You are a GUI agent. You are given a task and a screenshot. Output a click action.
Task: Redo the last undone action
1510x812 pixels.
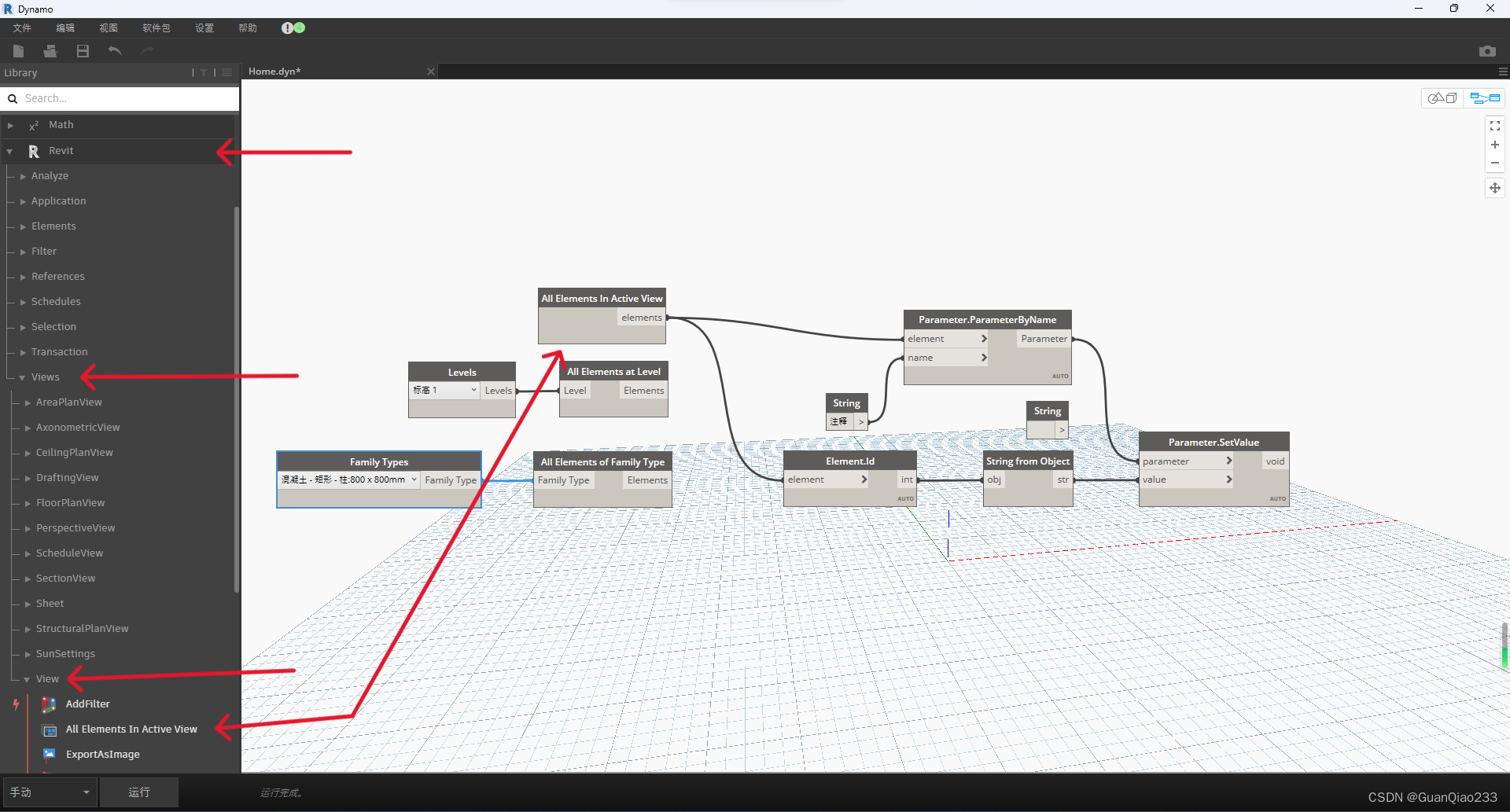[x=146, y=50]
